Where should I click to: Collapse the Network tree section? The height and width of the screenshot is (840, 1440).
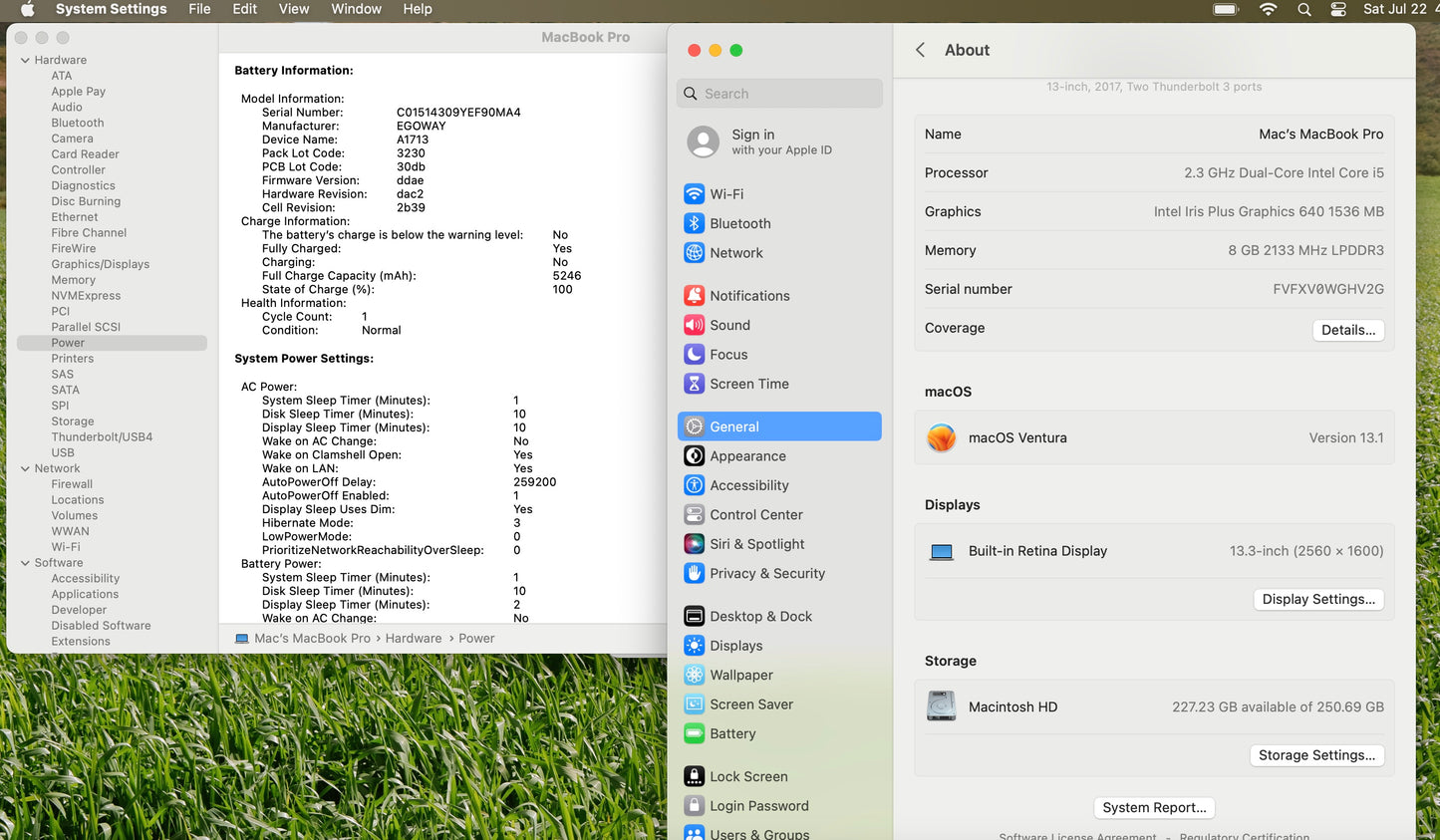(25, 468)
